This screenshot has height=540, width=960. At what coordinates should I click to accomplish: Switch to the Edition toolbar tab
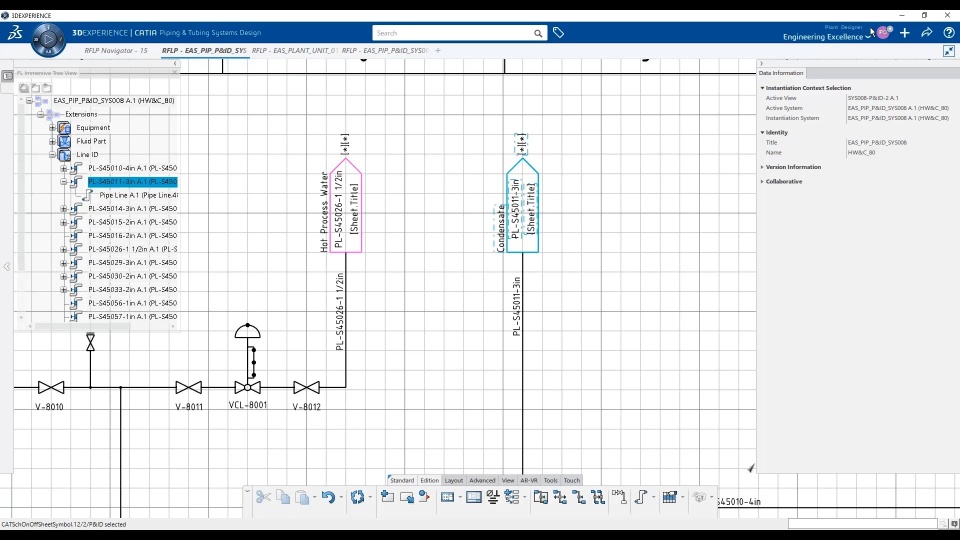[429, 480]
